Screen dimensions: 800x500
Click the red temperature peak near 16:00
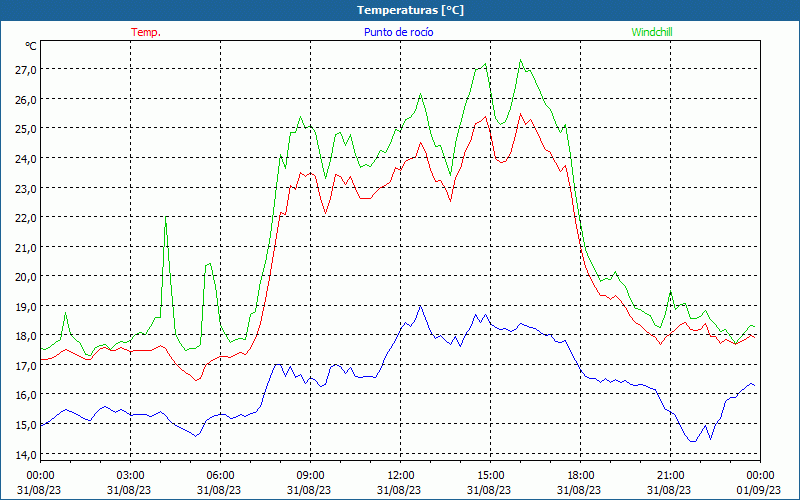(520, 114)
